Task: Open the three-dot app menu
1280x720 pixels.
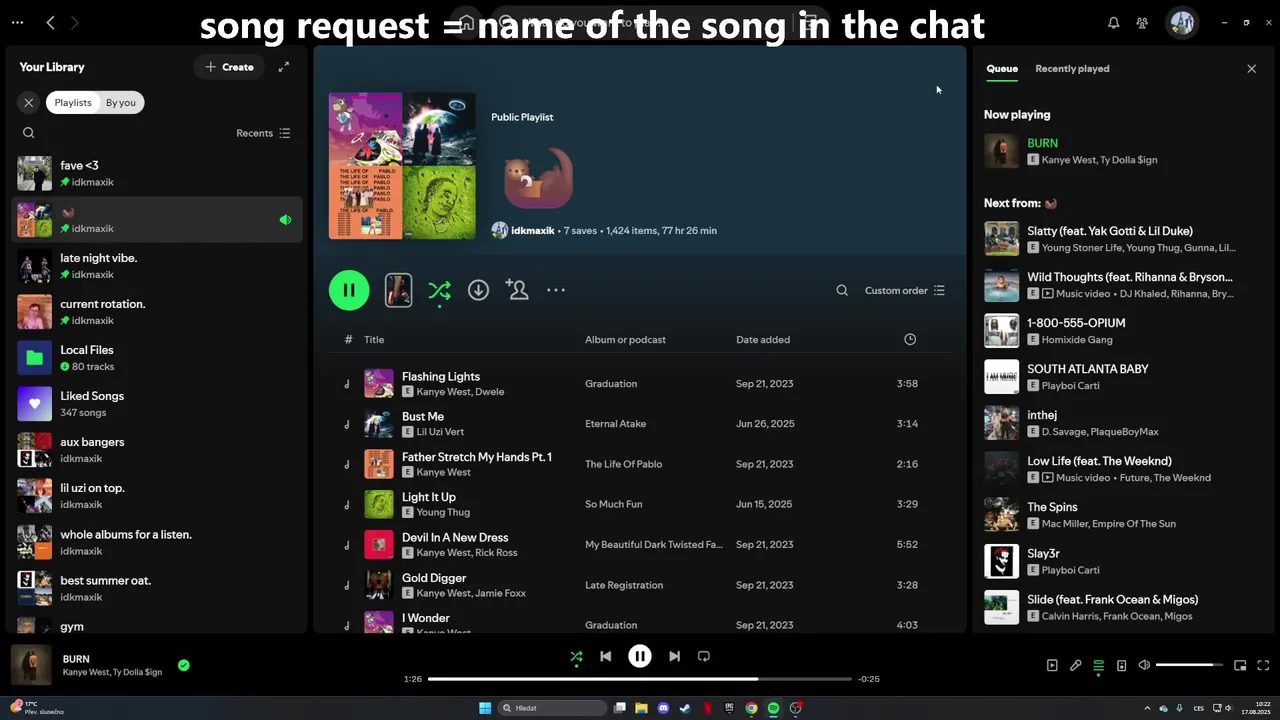Action: pos(18,22)
